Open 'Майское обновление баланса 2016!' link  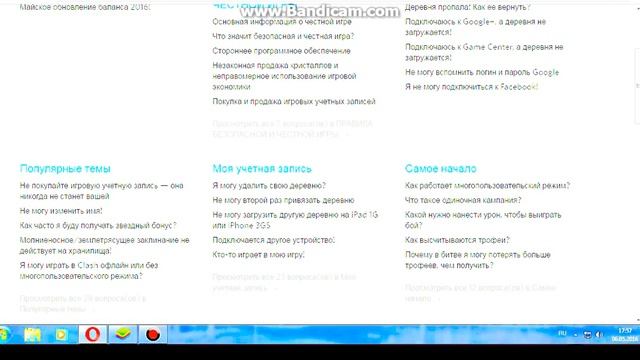coord(85,7)
